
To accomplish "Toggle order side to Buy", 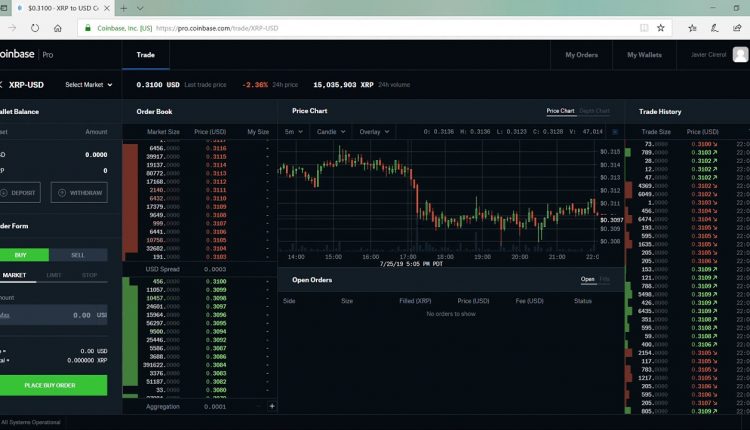I will pos(22,255).
